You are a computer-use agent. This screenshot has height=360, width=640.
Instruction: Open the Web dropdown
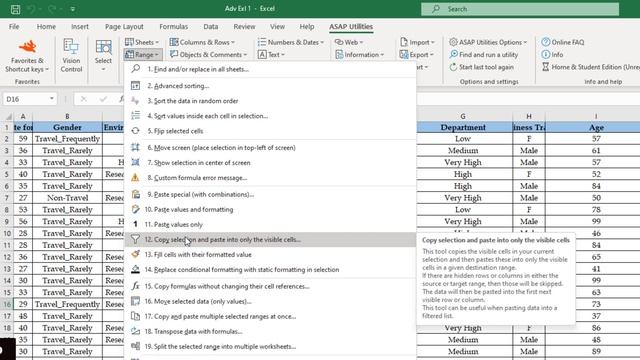[x=349, y=42]
